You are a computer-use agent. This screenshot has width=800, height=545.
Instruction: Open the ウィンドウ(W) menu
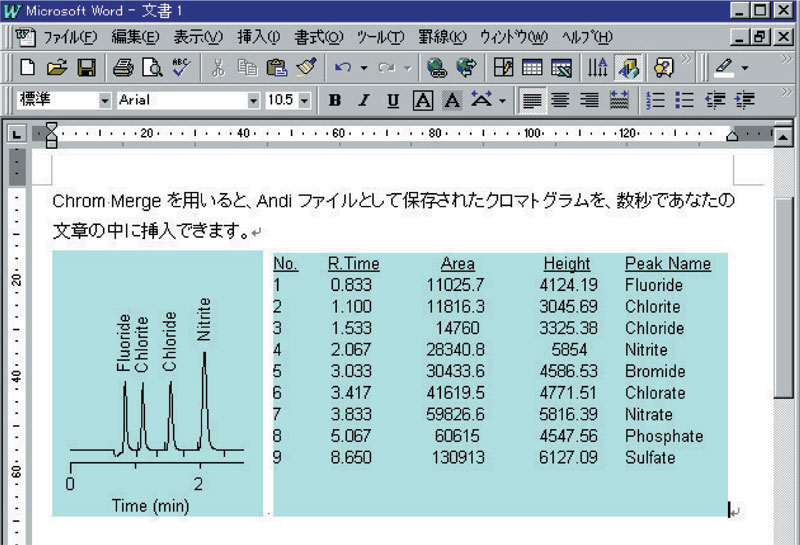point(513,37)
